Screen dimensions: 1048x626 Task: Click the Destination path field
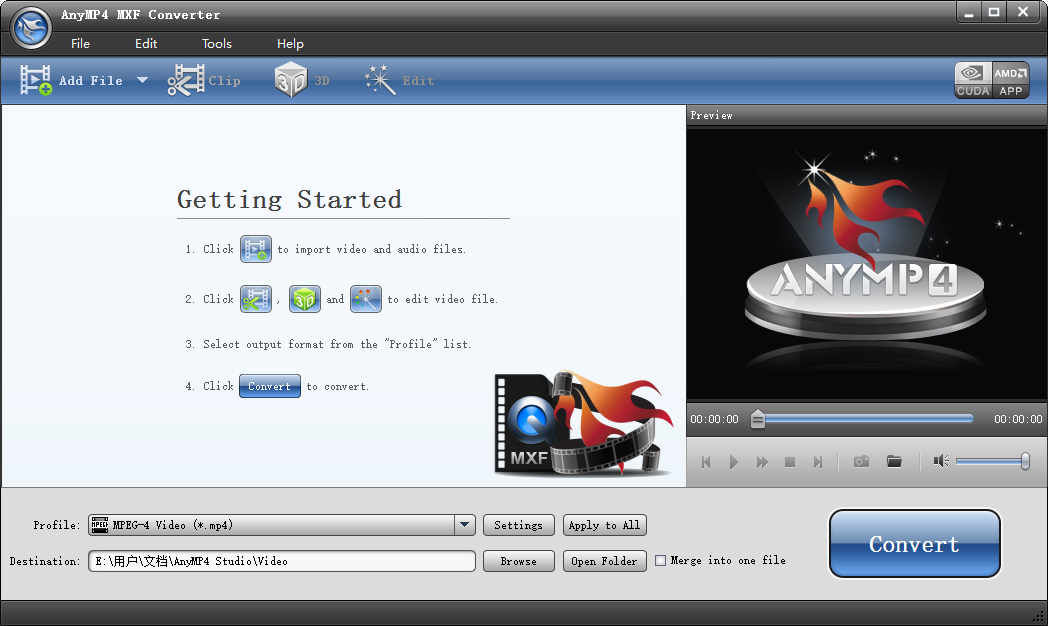(282, 561)
